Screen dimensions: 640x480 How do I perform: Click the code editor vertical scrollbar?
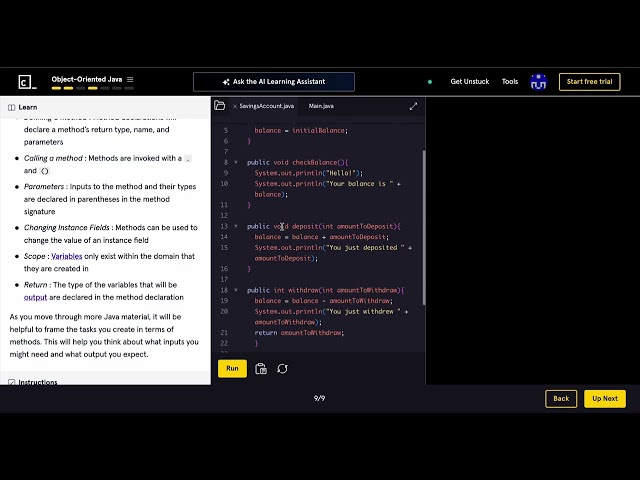coord(424,228)
